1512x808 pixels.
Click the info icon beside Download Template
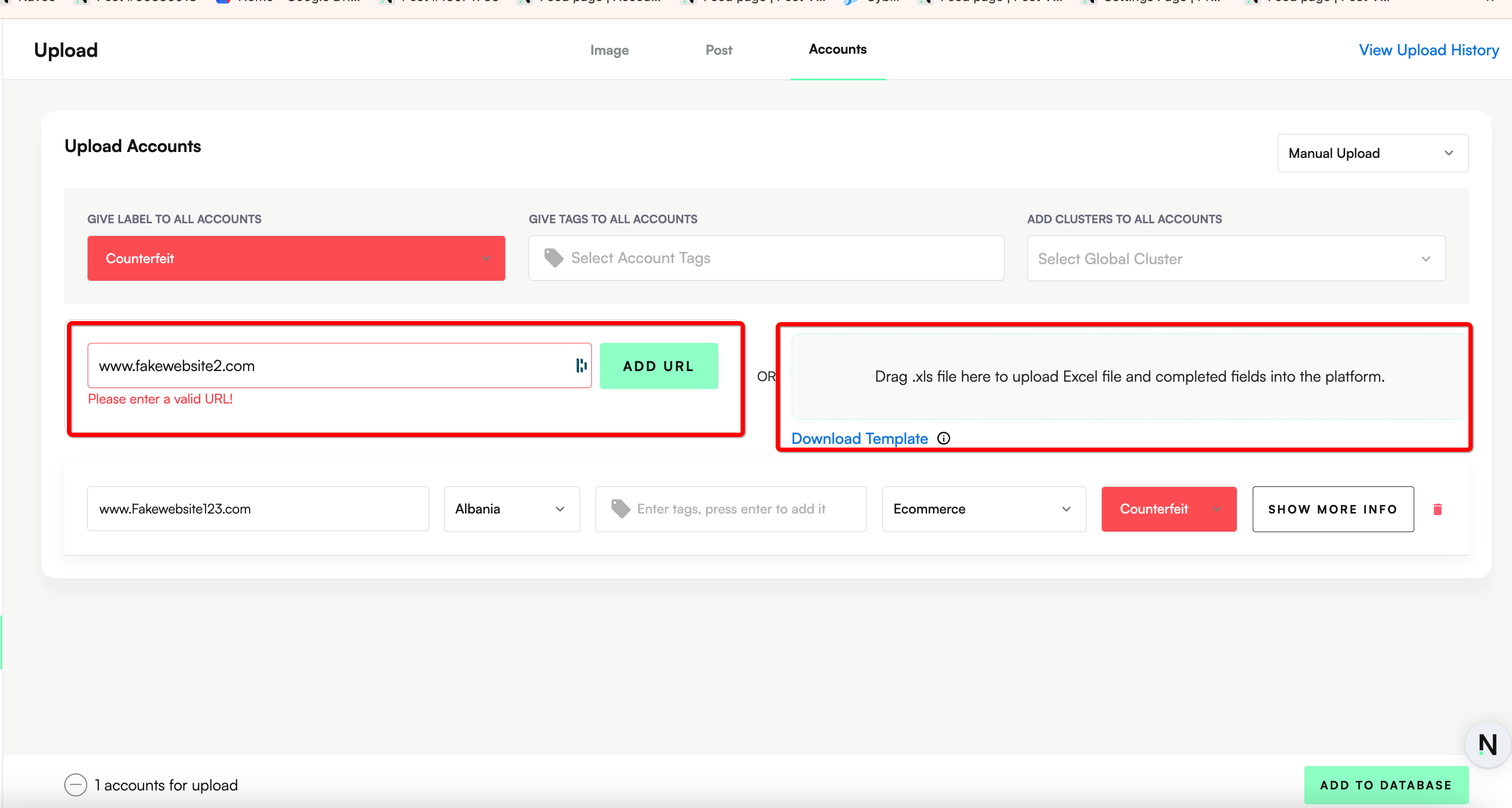(943, 438)
